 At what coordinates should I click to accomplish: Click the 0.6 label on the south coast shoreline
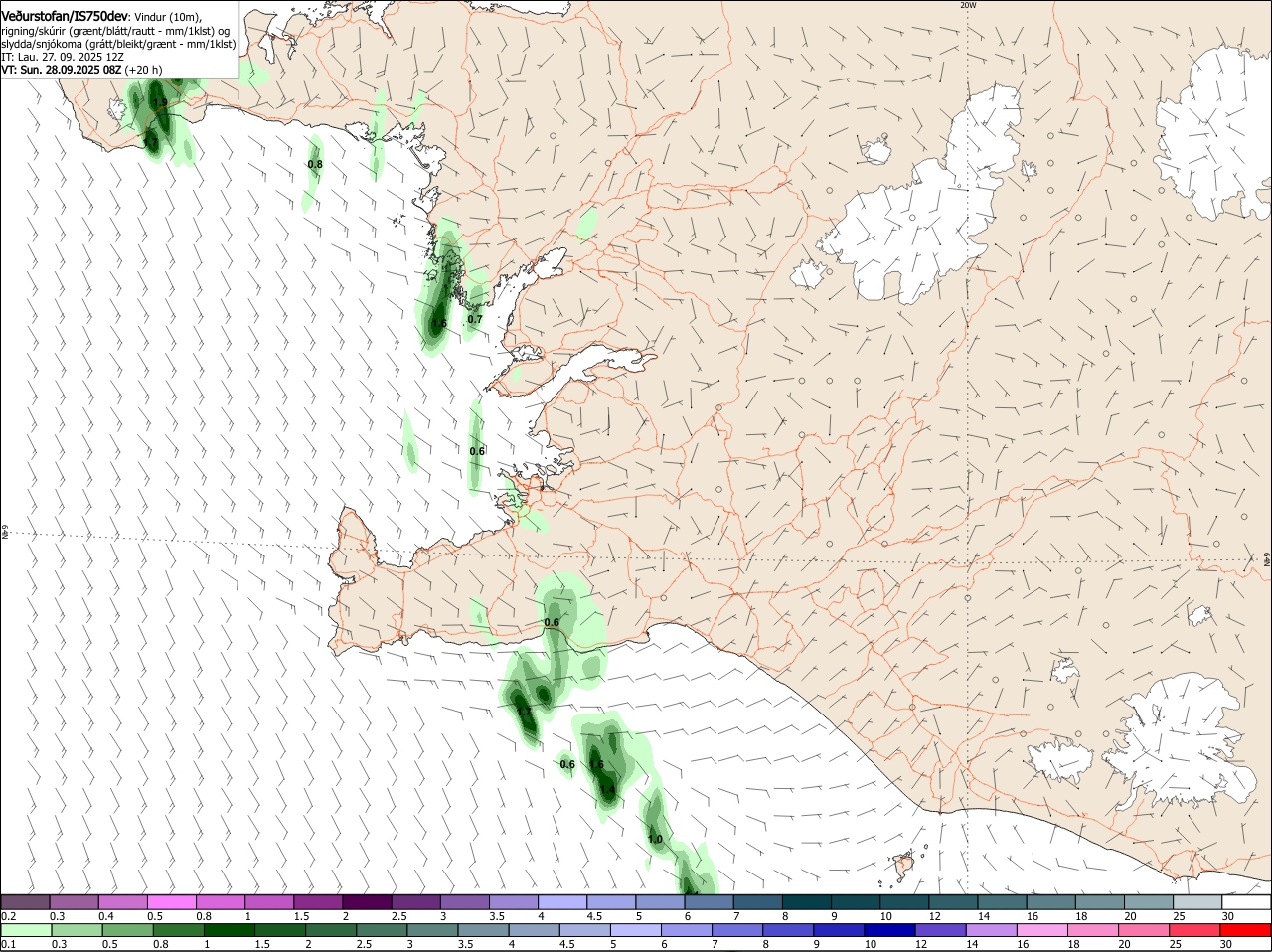[x=552, y=622]
